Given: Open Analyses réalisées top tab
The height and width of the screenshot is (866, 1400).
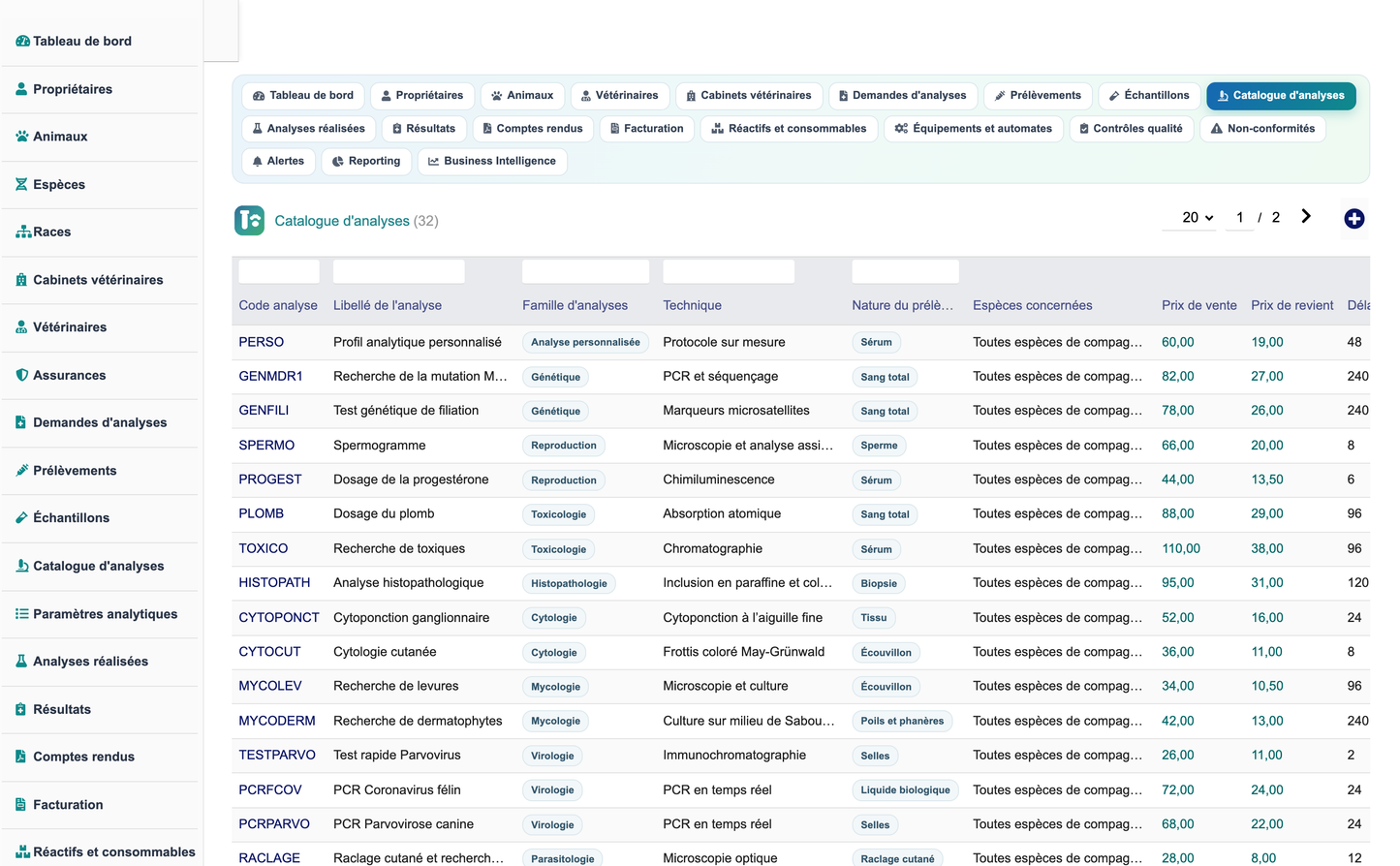Looking at the screenshot, I should click(x=309, y=129).
